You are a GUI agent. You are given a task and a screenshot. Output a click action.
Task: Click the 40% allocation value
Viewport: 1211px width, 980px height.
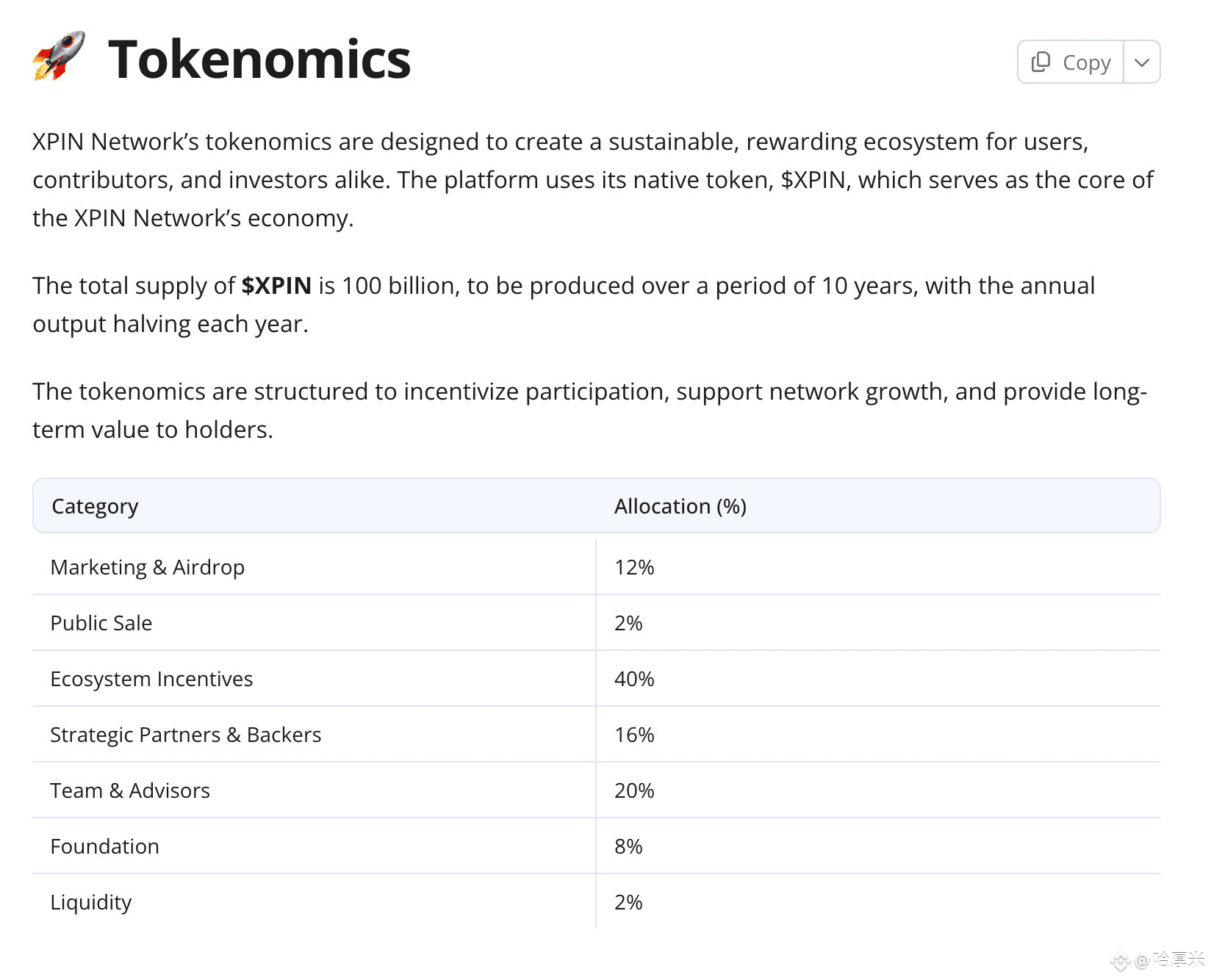pos(634,679)
